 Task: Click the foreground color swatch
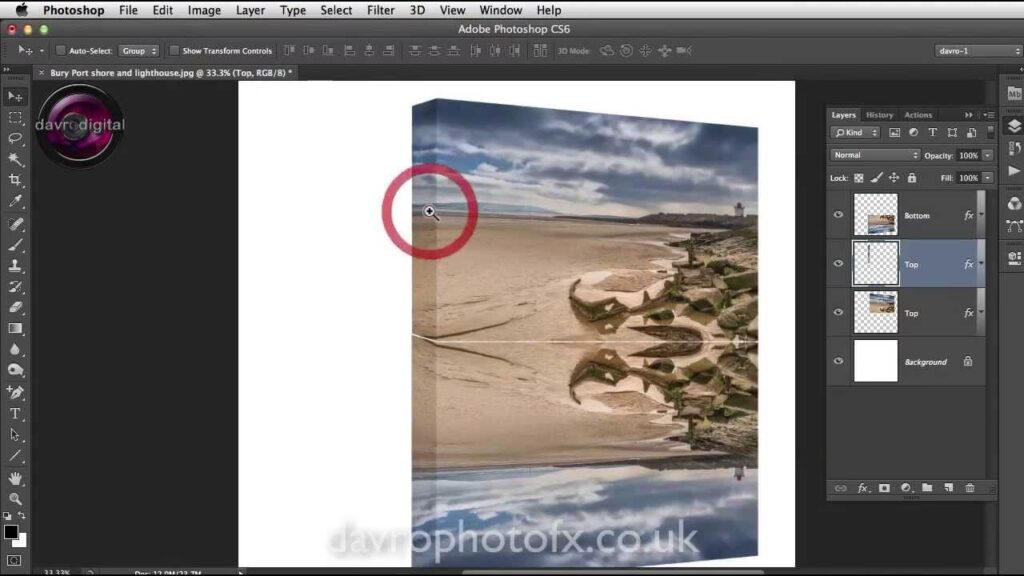click(11, 532)
